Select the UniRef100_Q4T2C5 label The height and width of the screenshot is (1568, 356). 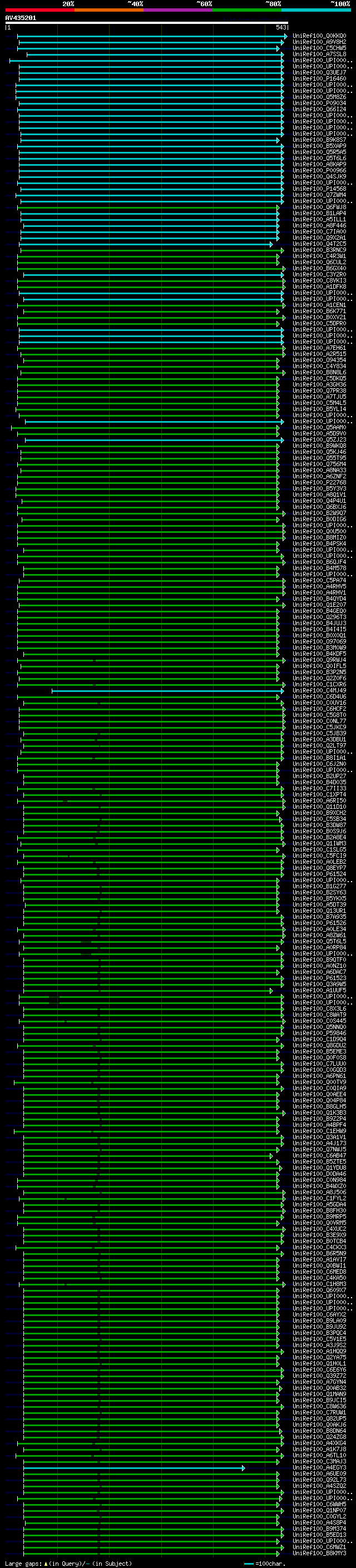[x=319, y=244]
